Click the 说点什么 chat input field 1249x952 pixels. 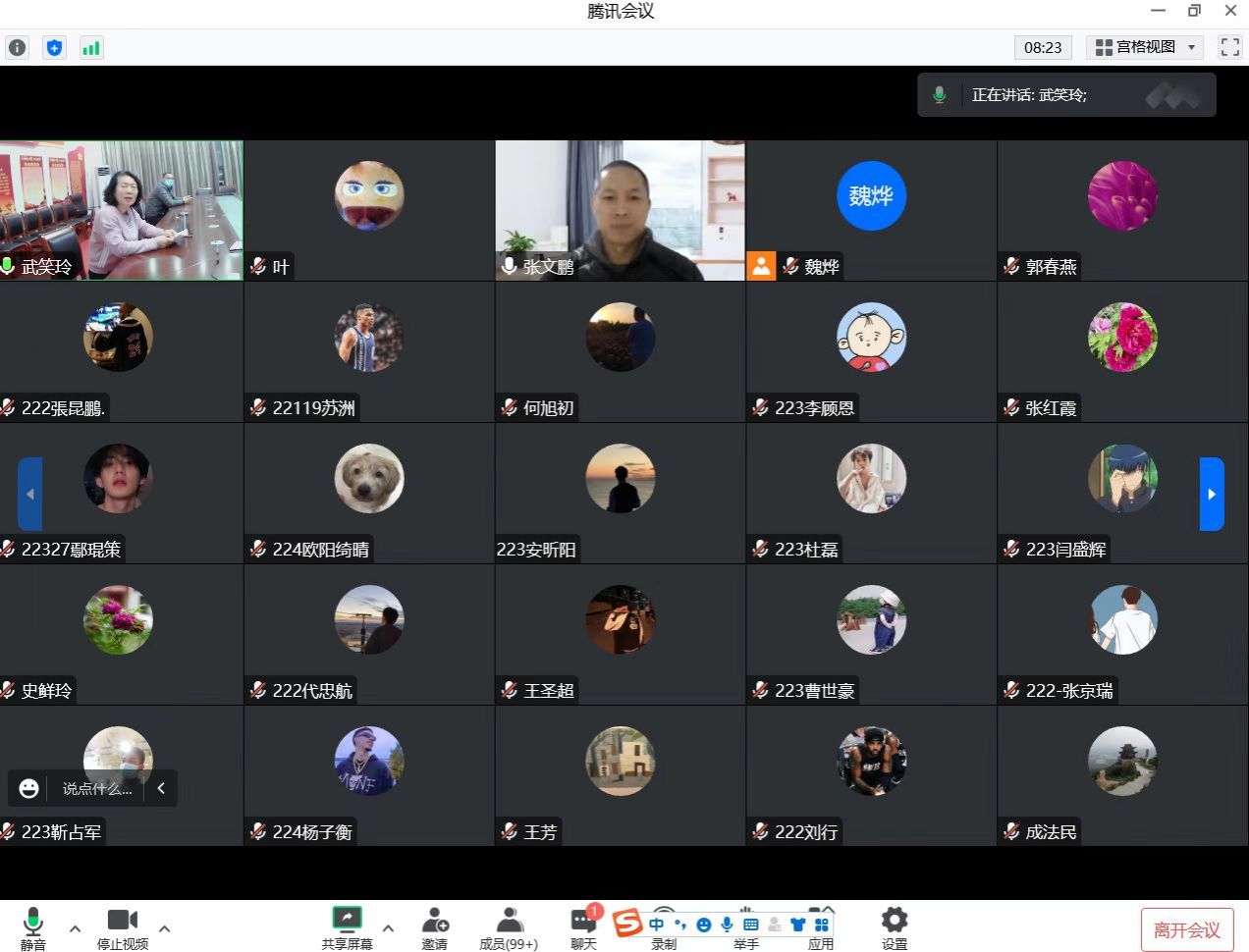[96, 788]
